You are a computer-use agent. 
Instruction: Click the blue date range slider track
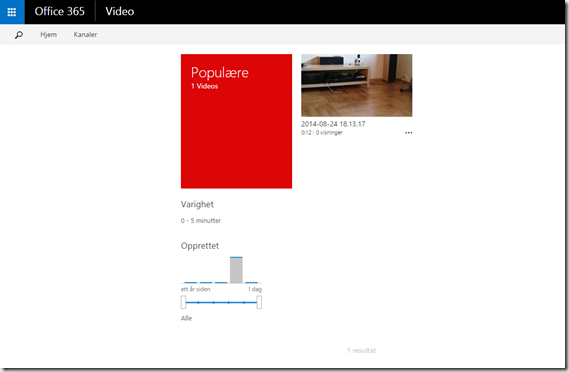coord(221,302)
